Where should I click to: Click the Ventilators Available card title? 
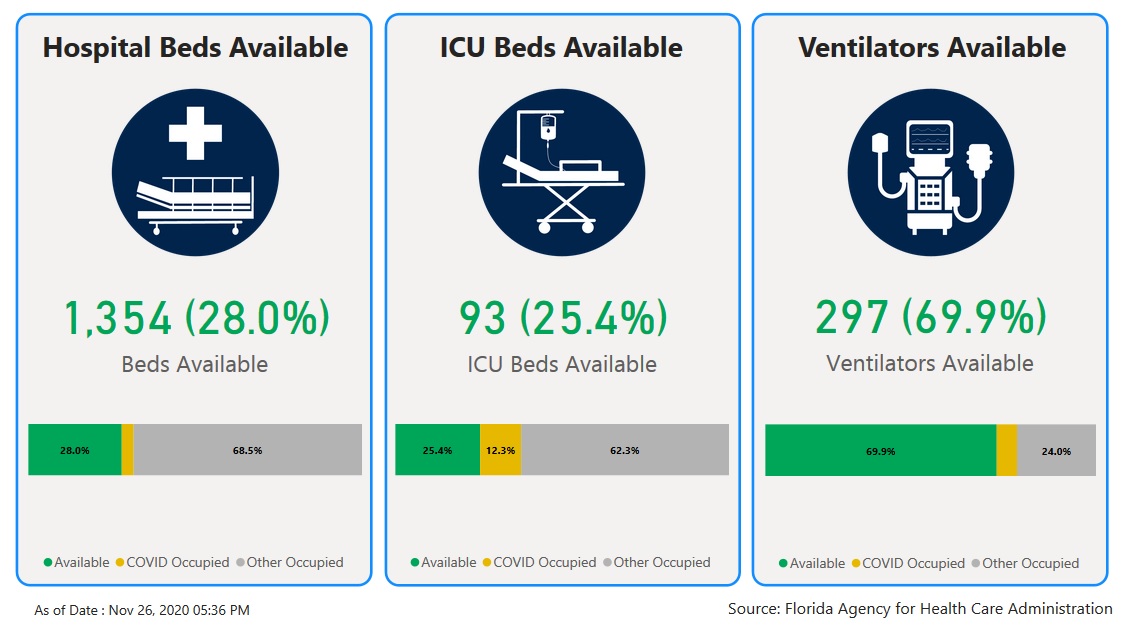click(932, 47)
